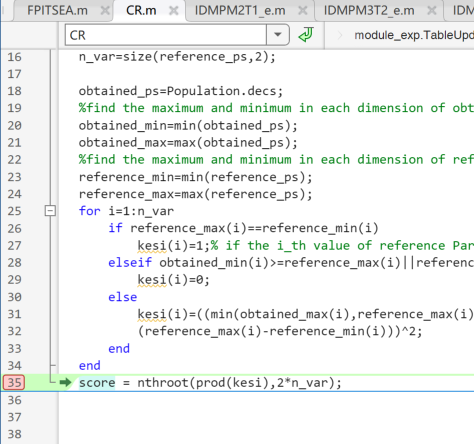This screenshot has width=474, height=444.
Task: Click the CR function name field
Action: (166, 35)
